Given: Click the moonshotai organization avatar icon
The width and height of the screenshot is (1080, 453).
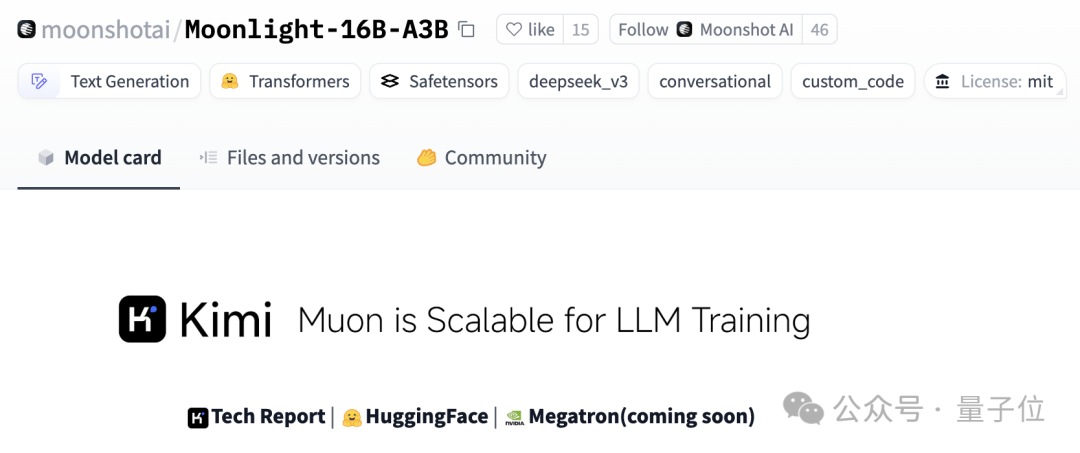Looking at the screenshot, I should click(27, 30).
